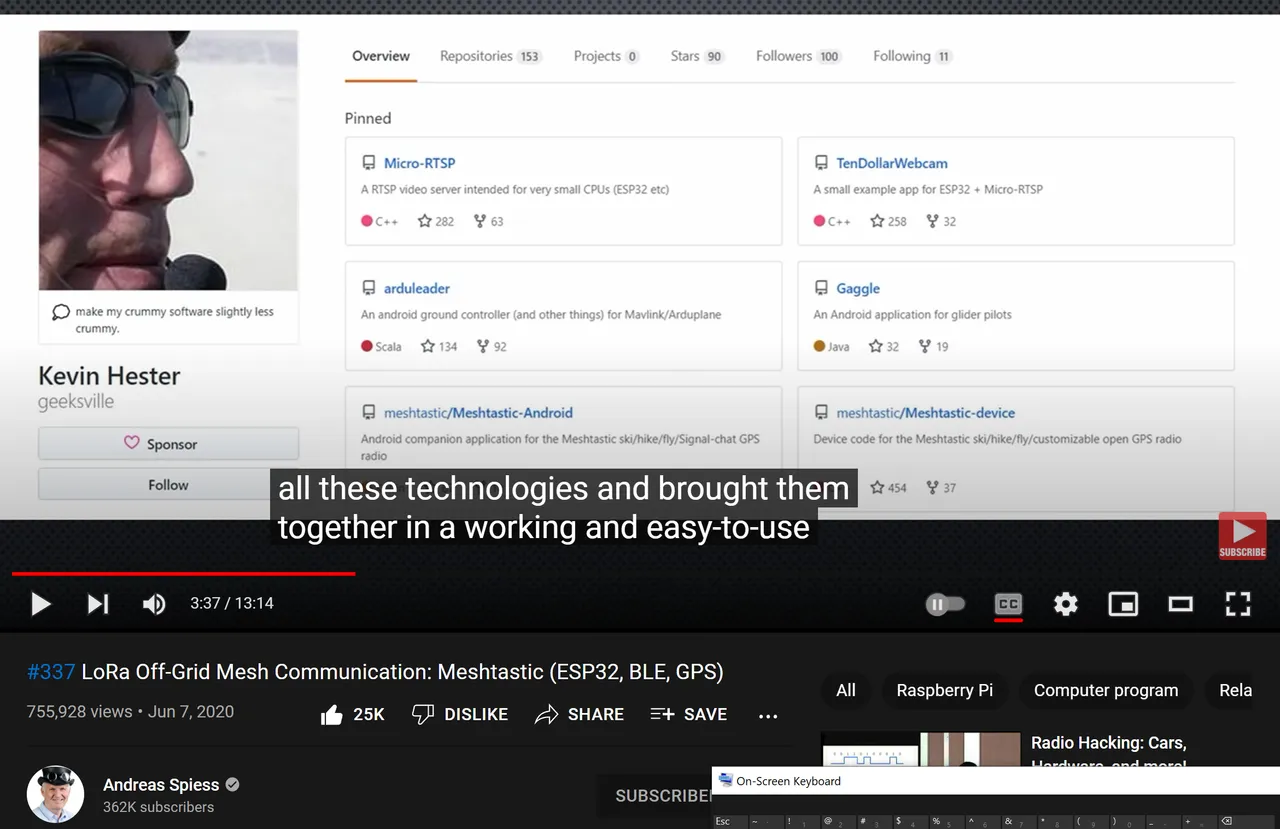Click the 3:37 / 13:14 time display

(x=232, y=604)
